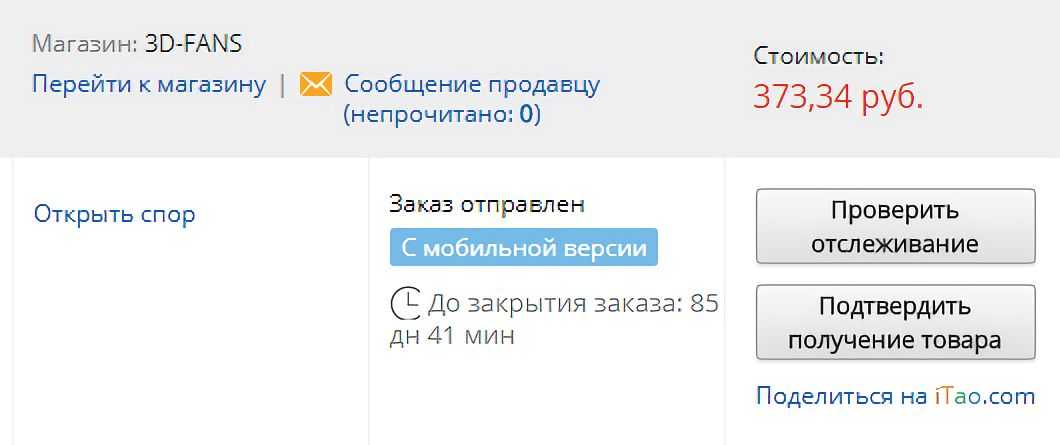The image size is (1060, 445).
Task: Click the Стоимость: label
Action: [818, 56]
